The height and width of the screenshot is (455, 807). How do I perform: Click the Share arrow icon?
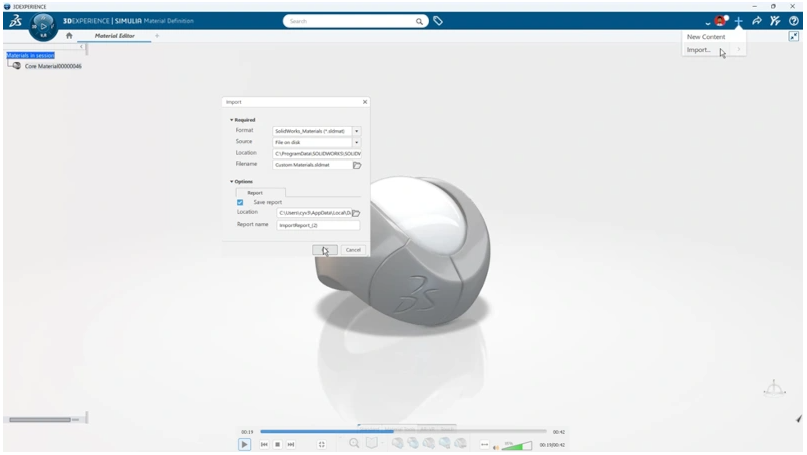pyautogui.click(x=757, y=21)
